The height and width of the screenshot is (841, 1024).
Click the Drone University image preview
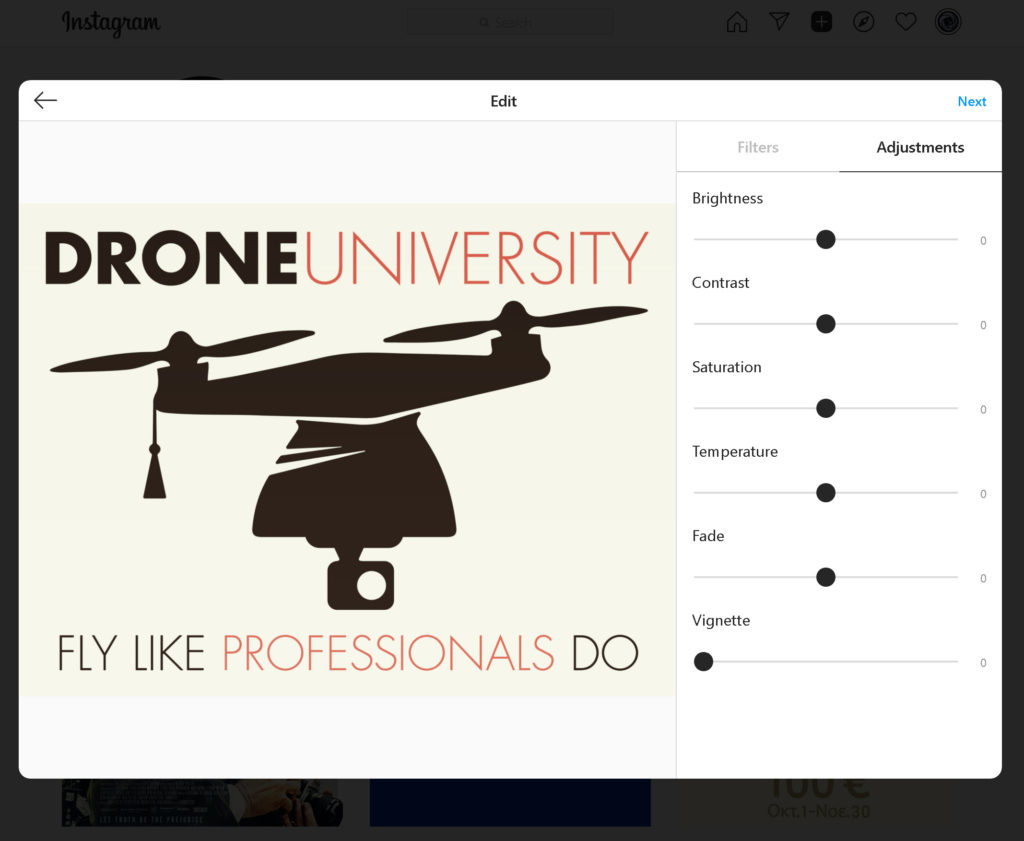pyautogui.click(x=347, y=450)
